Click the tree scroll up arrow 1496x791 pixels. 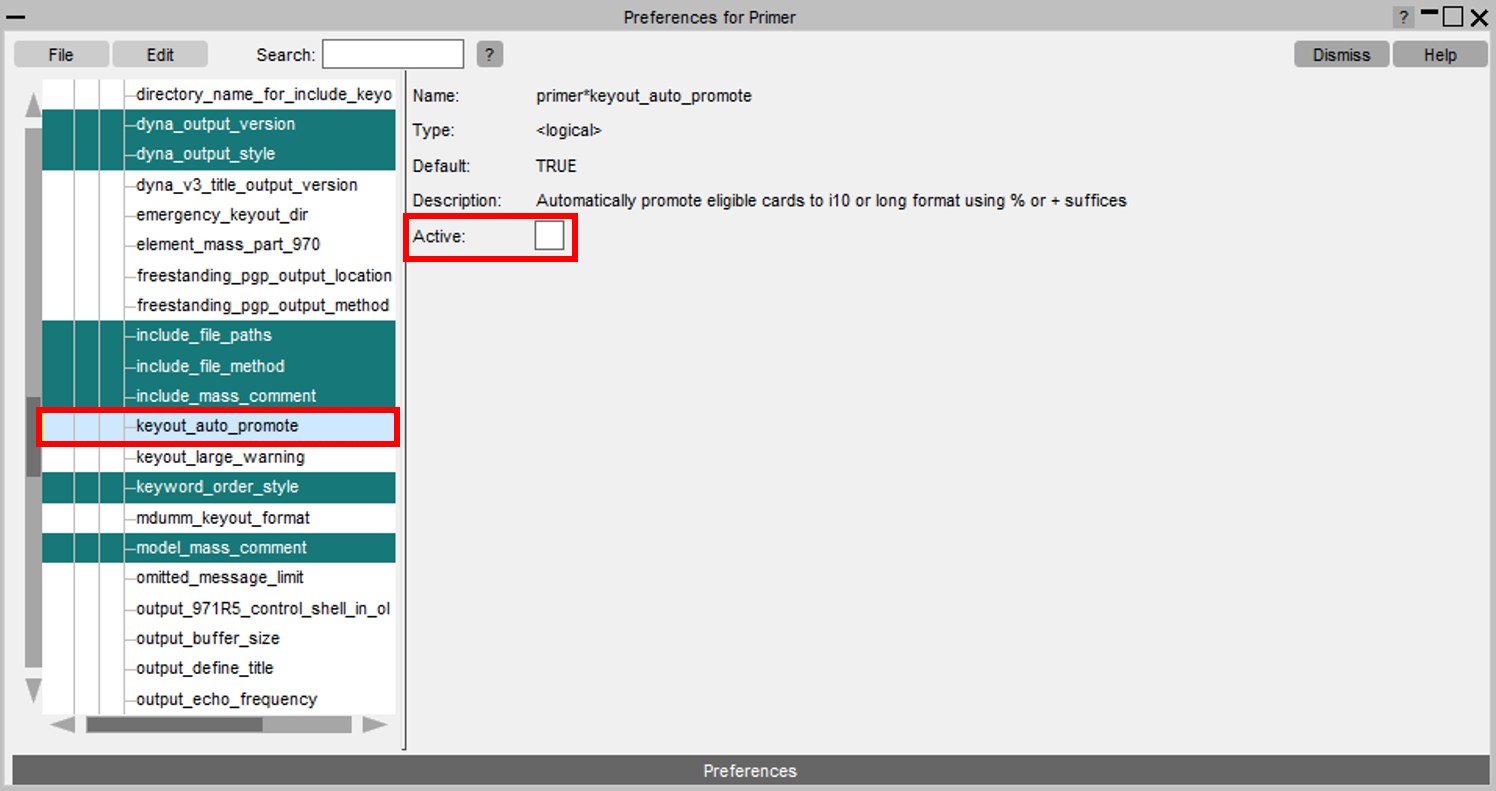(33, 104)
